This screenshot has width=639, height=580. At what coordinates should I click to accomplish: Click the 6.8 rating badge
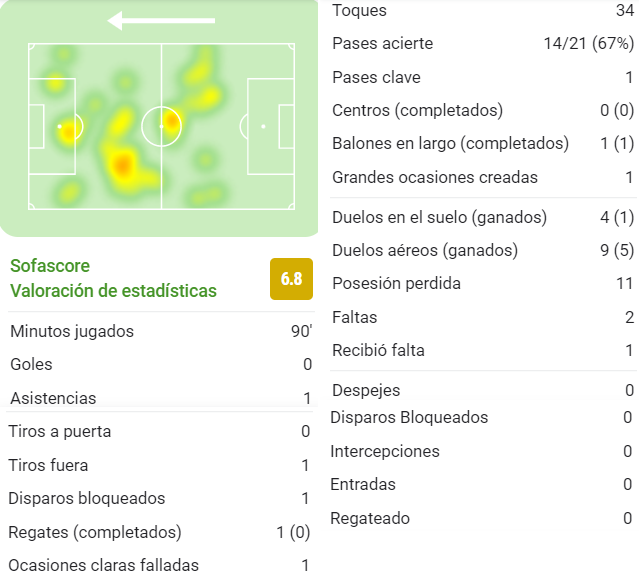[291, 279]
